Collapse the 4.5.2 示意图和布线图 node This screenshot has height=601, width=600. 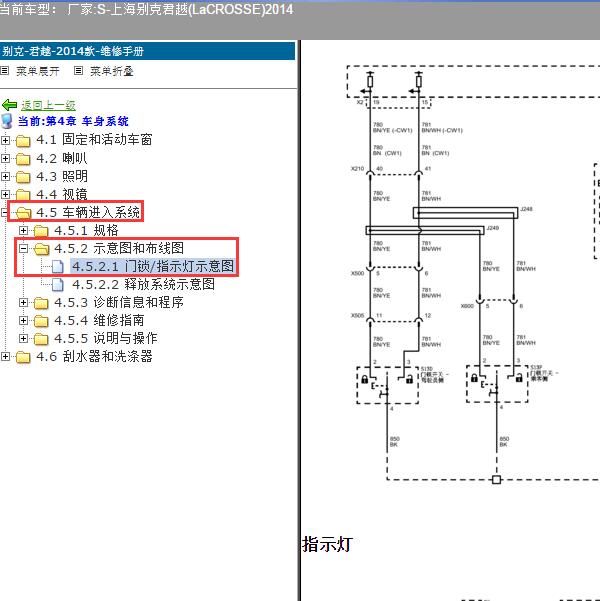(x=23, y=248)
